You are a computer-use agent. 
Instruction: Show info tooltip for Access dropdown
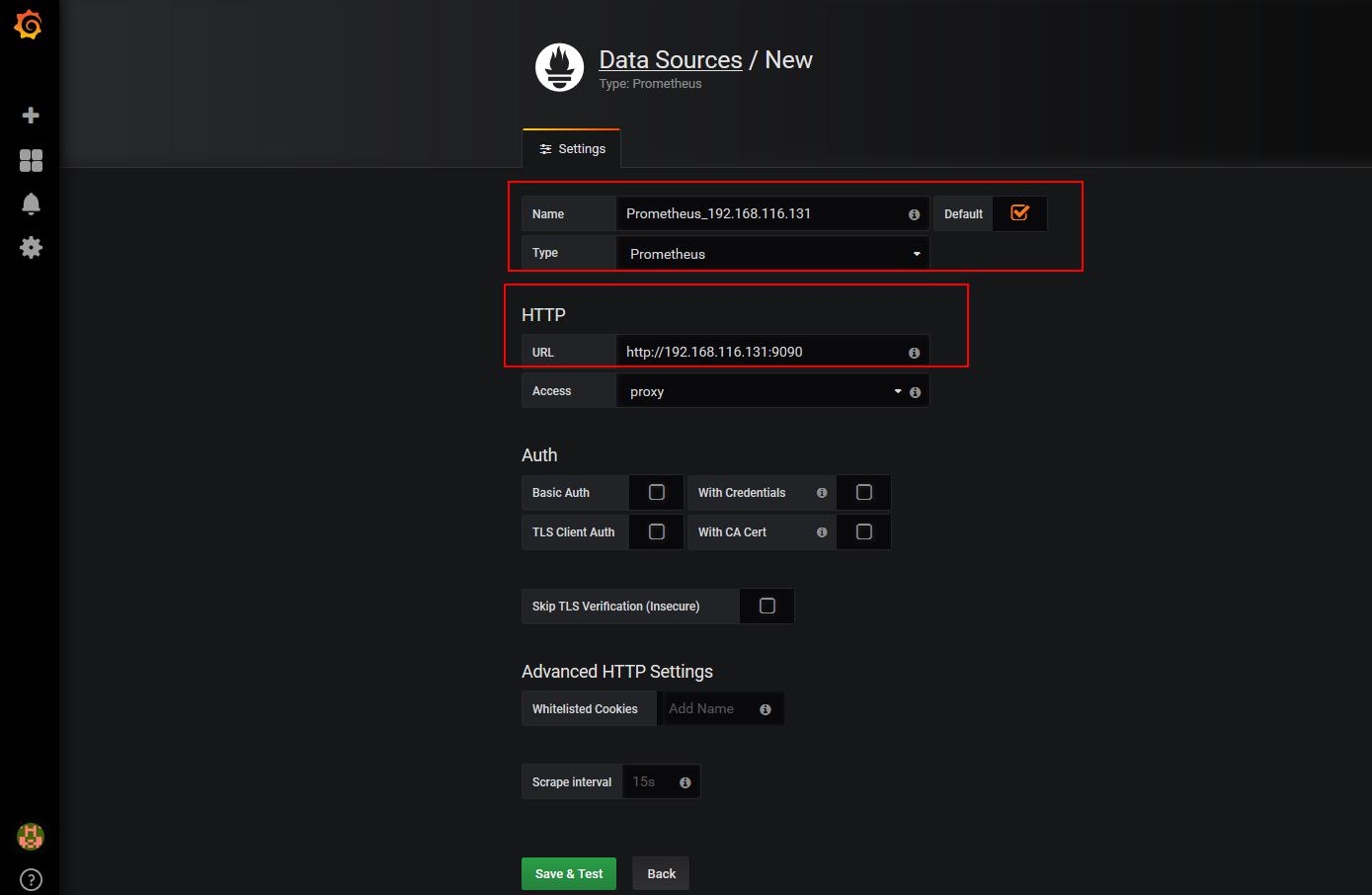click(x=915, y=392)
